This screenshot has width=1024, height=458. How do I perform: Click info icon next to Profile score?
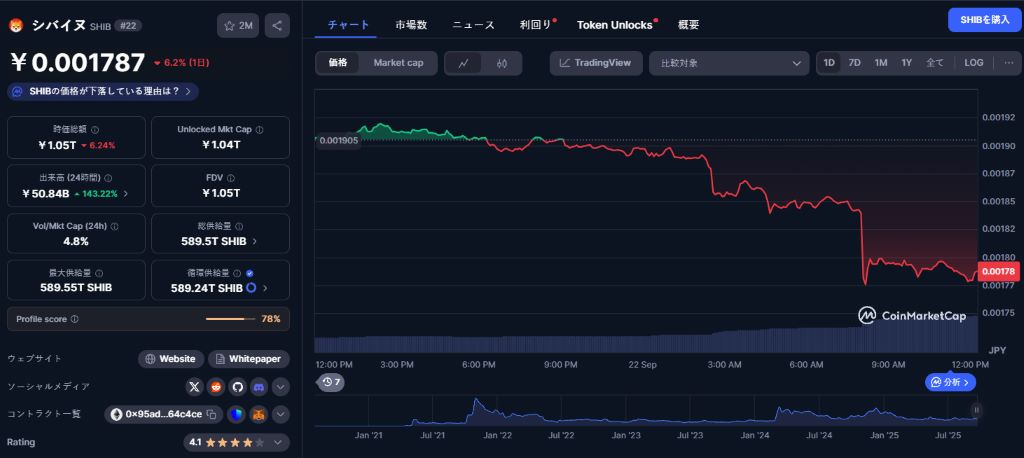[x=74, y=319]
